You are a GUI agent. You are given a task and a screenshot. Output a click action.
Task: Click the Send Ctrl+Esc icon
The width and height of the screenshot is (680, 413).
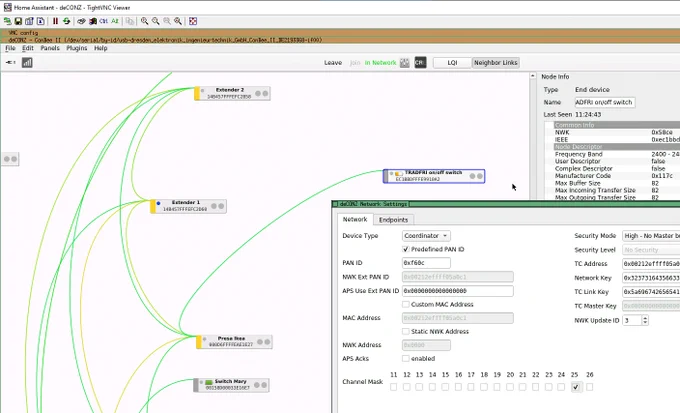point(93,21)
